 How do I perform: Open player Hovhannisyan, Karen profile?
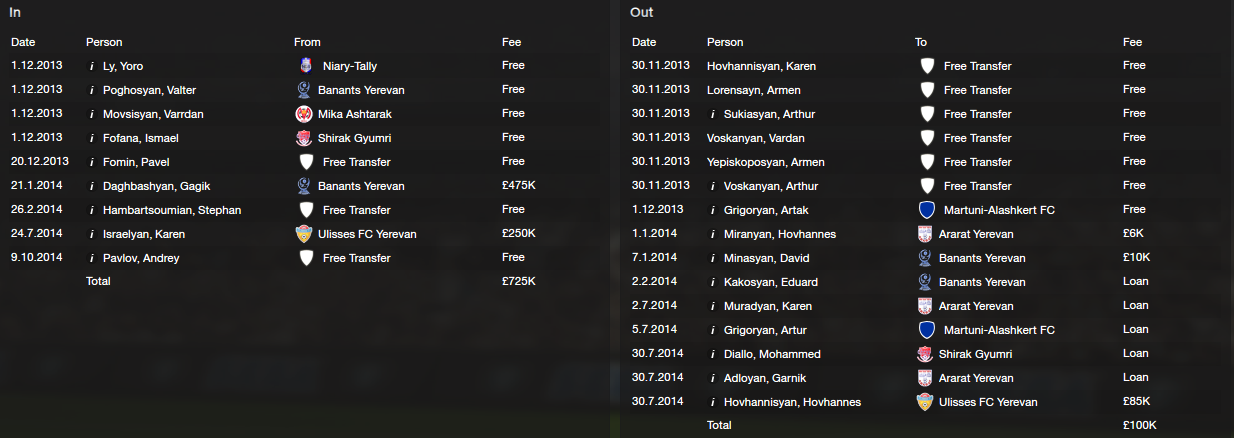click(x=761, y=66)
